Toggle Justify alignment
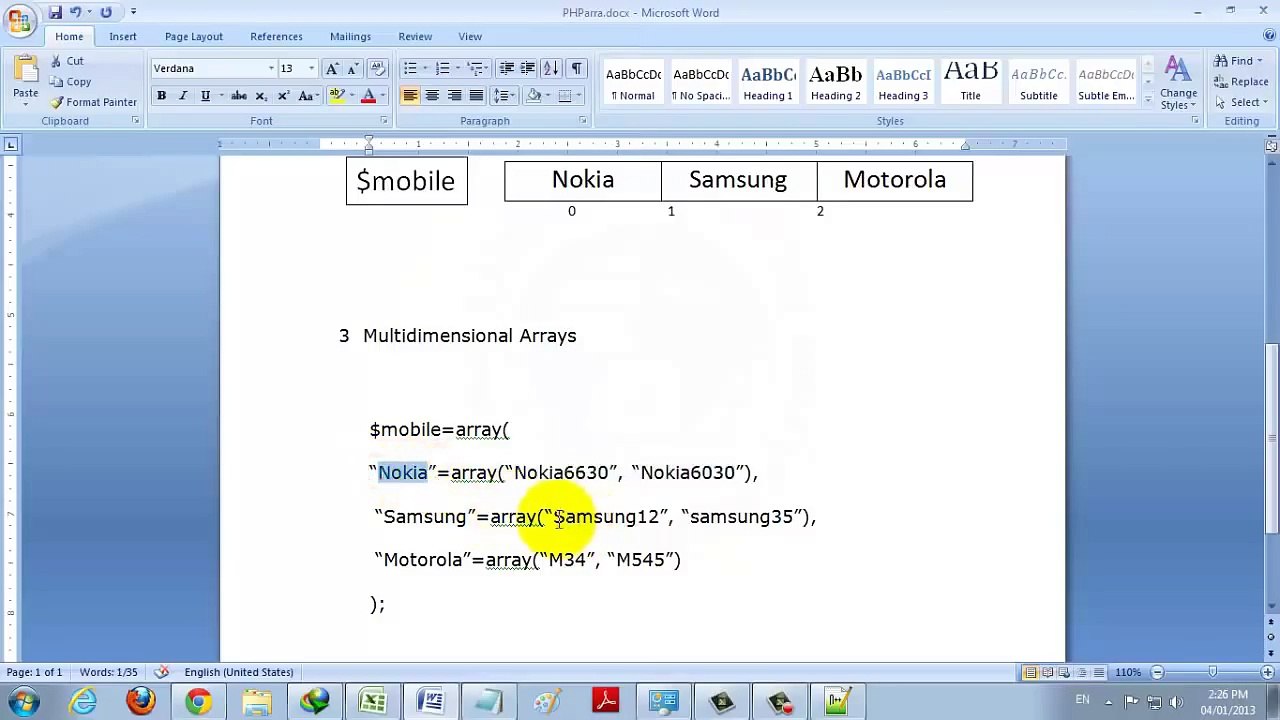1280x720 pixels. [x=476, y=96]
